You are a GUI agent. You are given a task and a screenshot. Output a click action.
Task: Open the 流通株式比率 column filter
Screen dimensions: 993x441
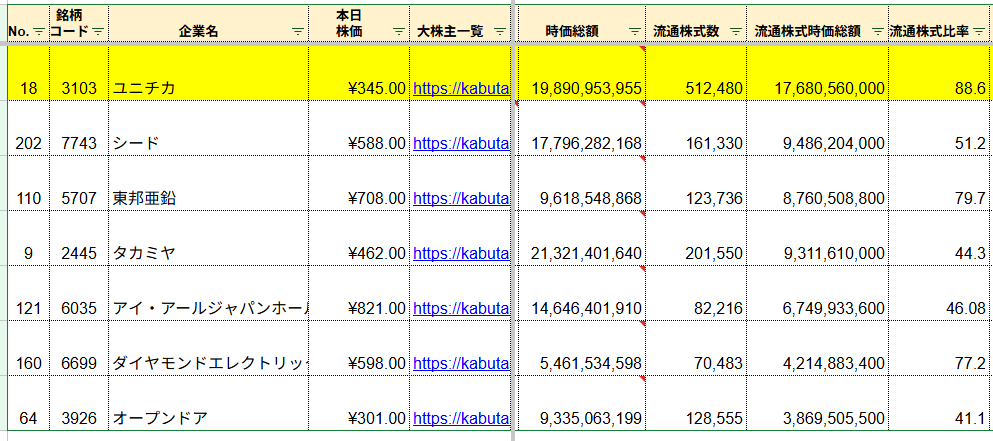pos(979,31)
